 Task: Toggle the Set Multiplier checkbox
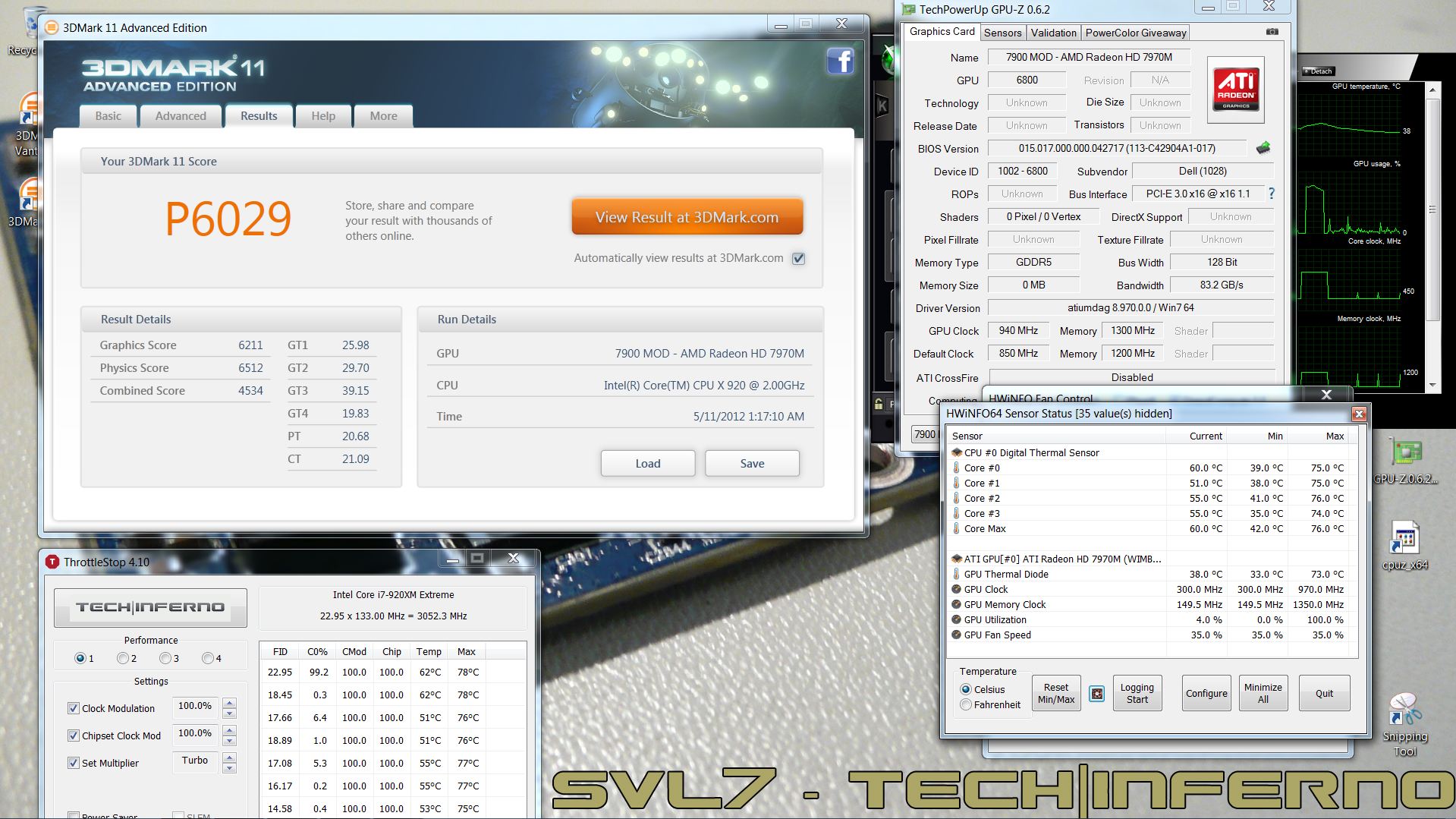(x=74, y=763)
